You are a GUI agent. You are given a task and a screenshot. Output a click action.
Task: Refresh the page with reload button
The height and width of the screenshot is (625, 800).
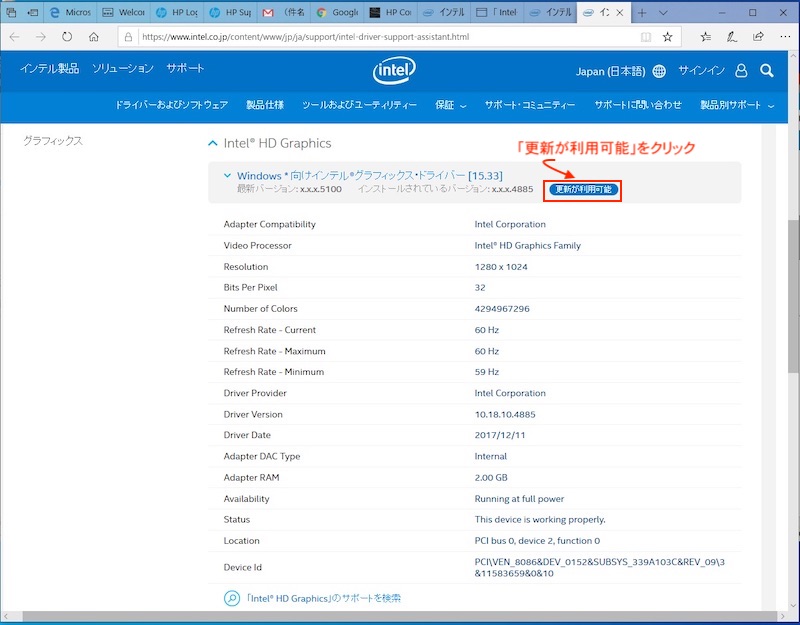(67, 36)
